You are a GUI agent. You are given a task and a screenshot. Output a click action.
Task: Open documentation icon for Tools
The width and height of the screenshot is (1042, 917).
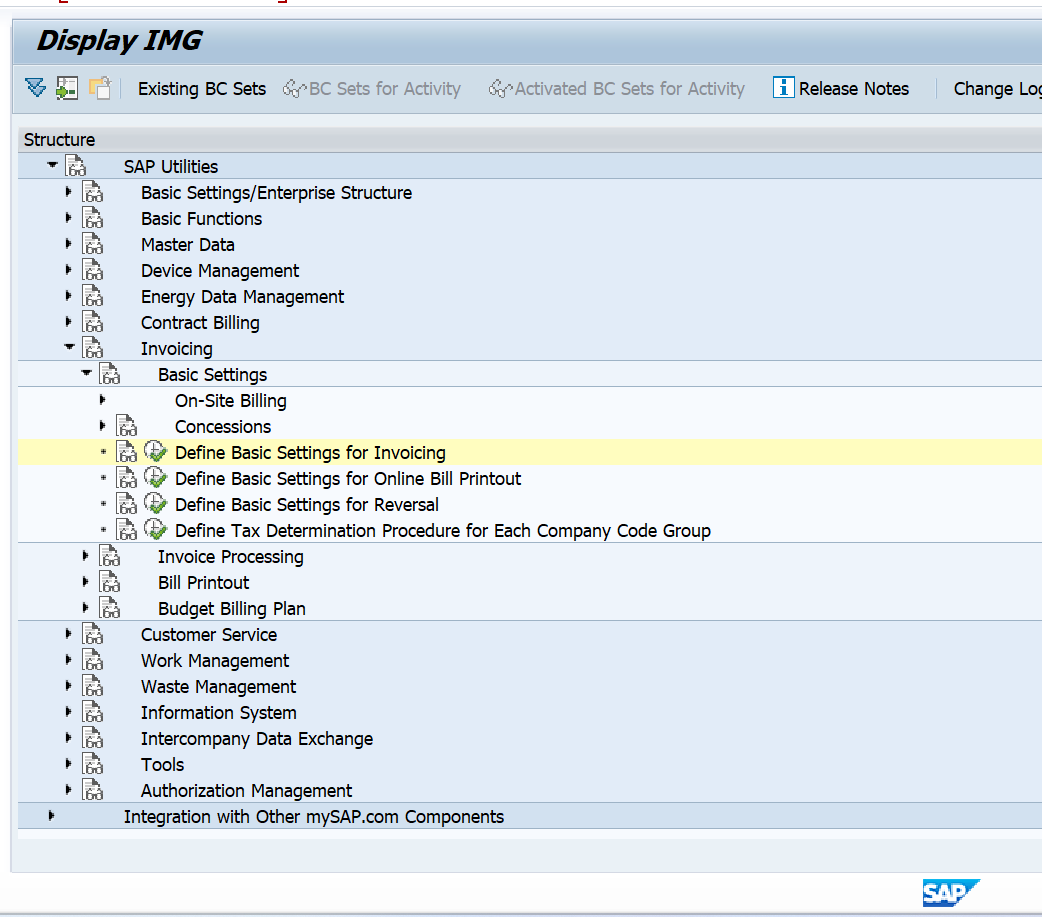coord(93,764)
